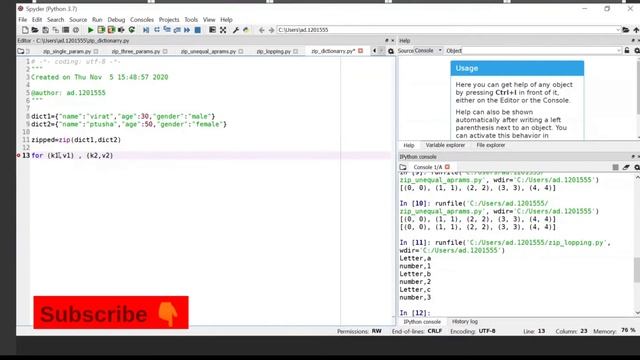Toggle the Help pane lock icon

[627, 51]
